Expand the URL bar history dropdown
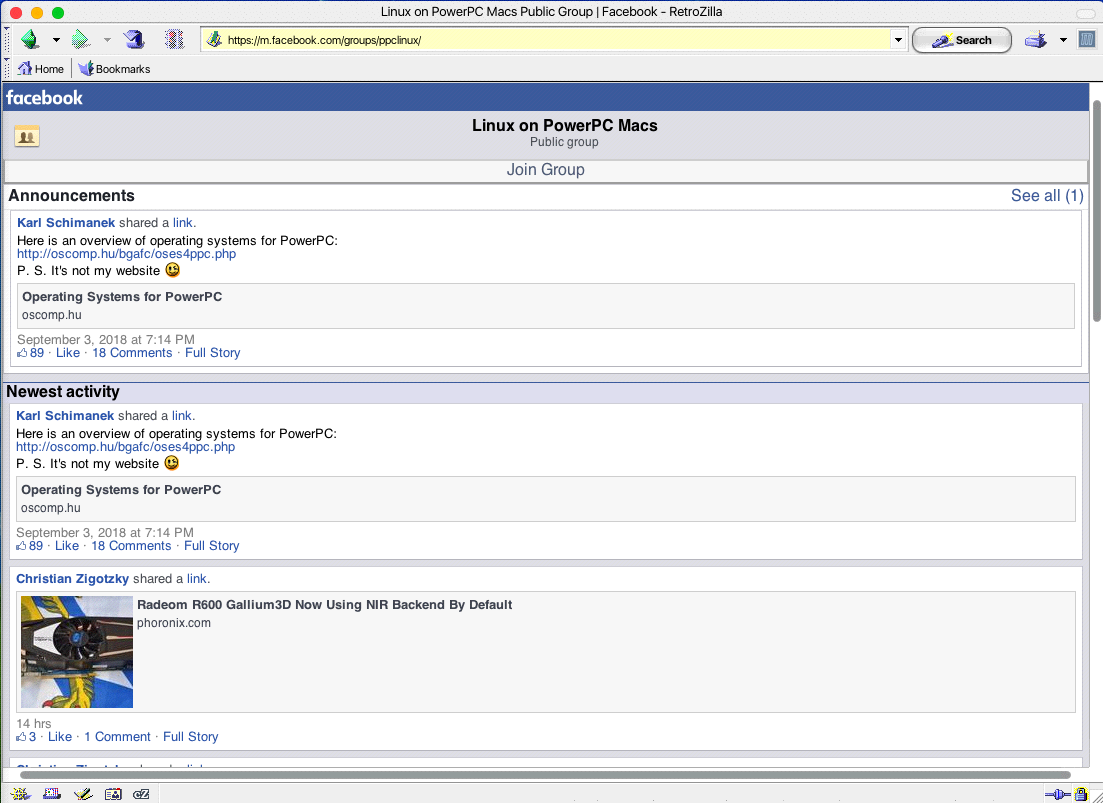The height and width of the screenshot is (803, 1103). (898, 40)
